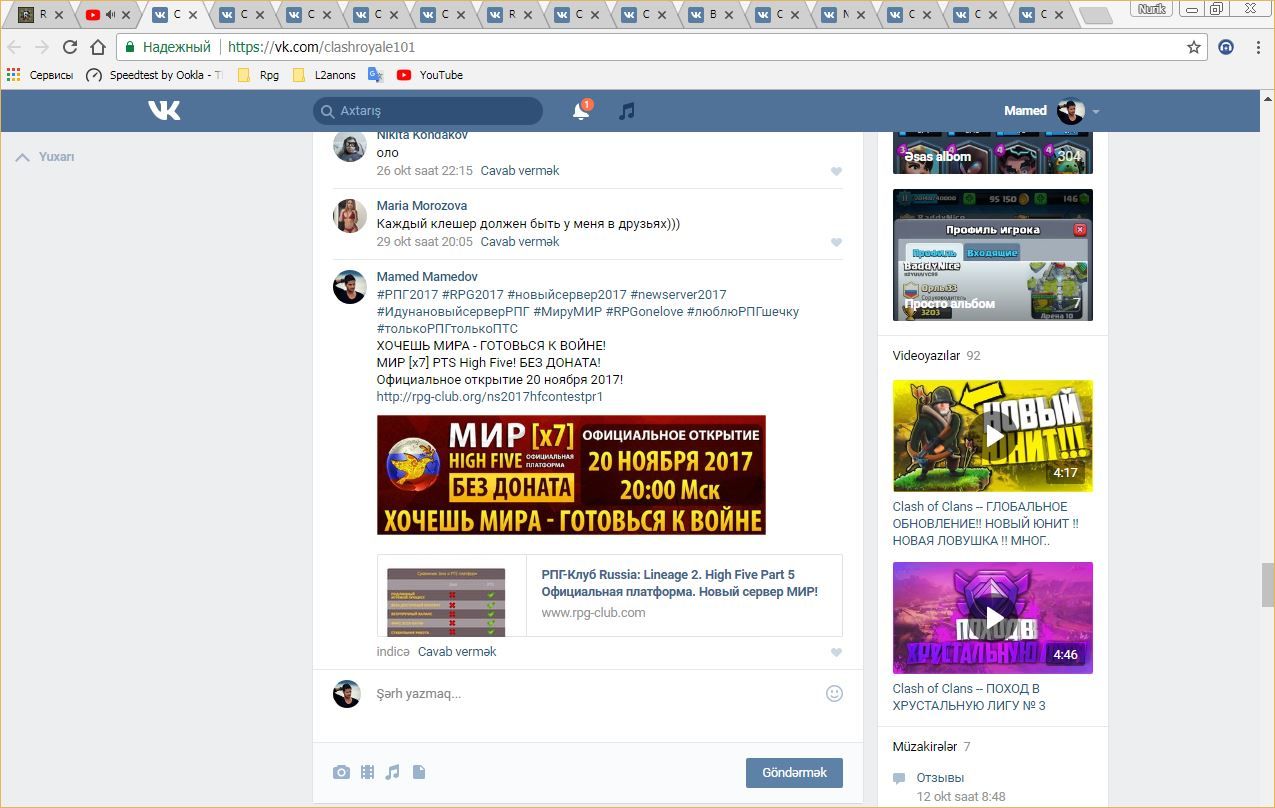Attach a video with film icon

point(367,772)
